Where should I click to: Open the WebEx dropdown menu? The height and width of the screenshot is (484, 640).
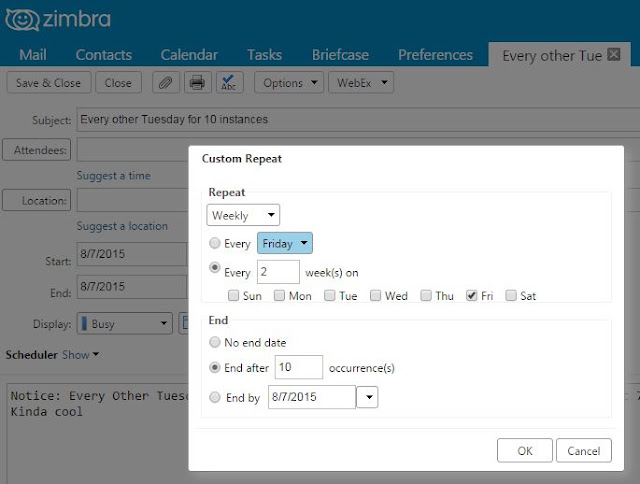tap(361, 83)
